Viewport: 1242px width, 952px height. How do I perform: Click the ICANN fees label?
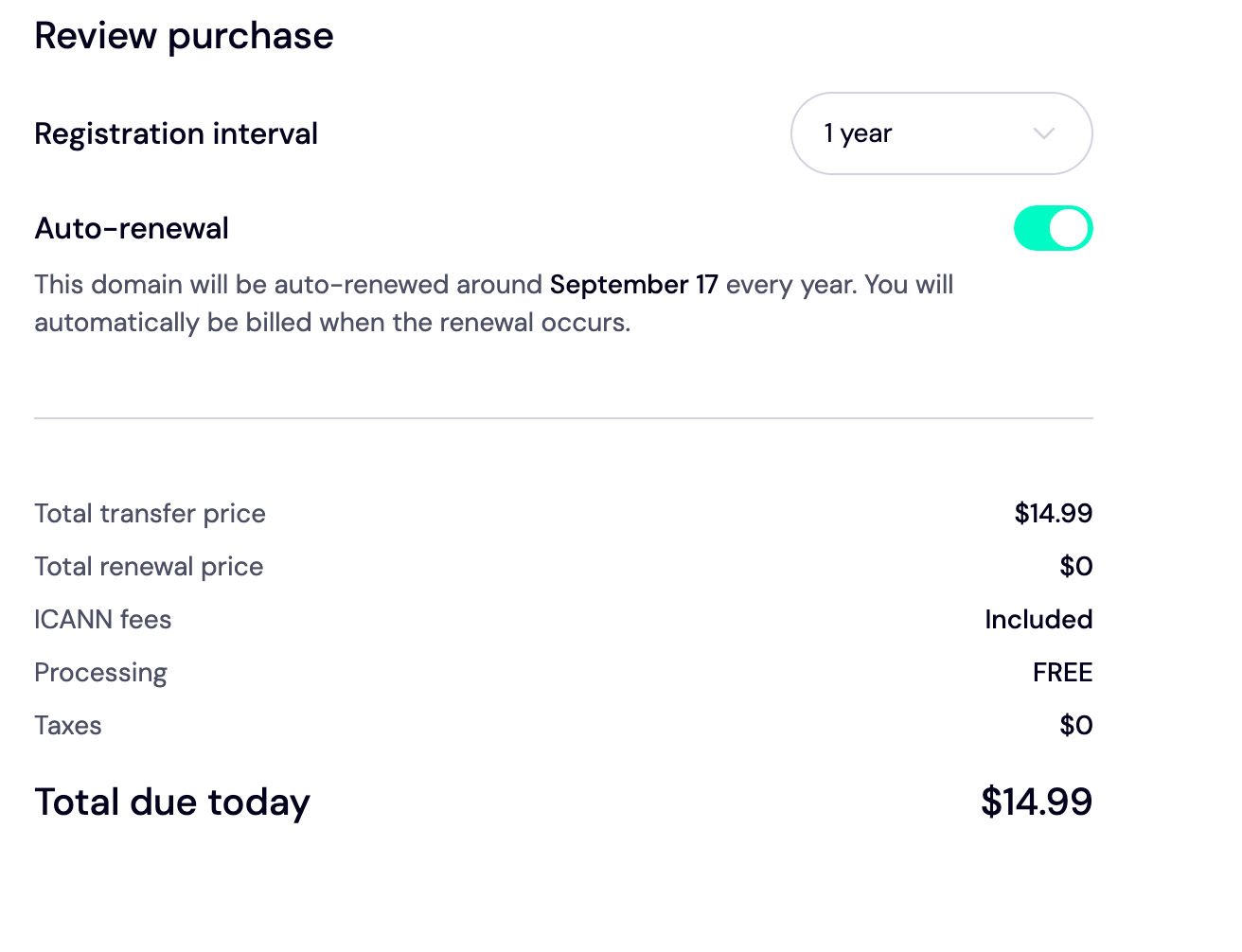tap(102, 620)
